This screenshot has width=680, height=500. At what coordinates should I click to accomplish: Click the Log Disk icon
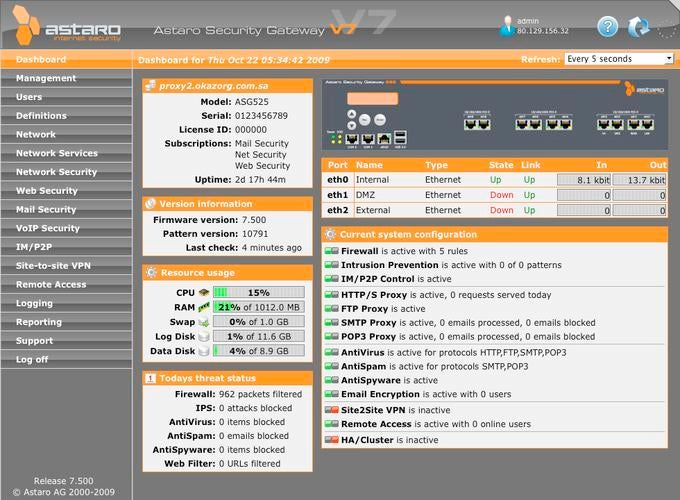point(204,337)
